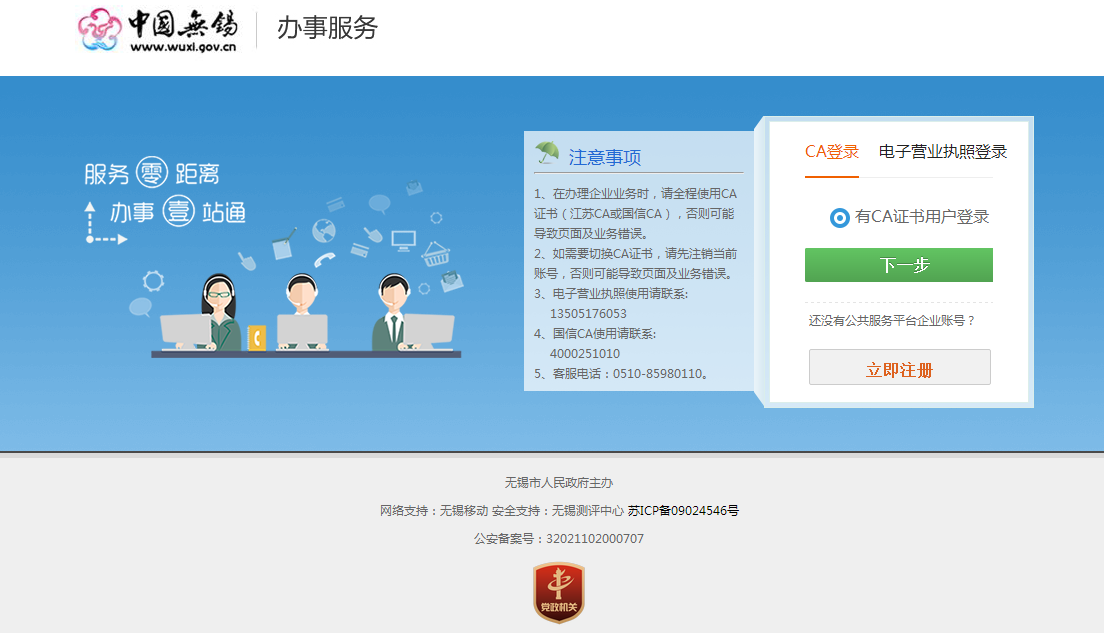Click the yellow phone book icon on the desk
This screenshot has width=1104, height=633.
(257, 338)
